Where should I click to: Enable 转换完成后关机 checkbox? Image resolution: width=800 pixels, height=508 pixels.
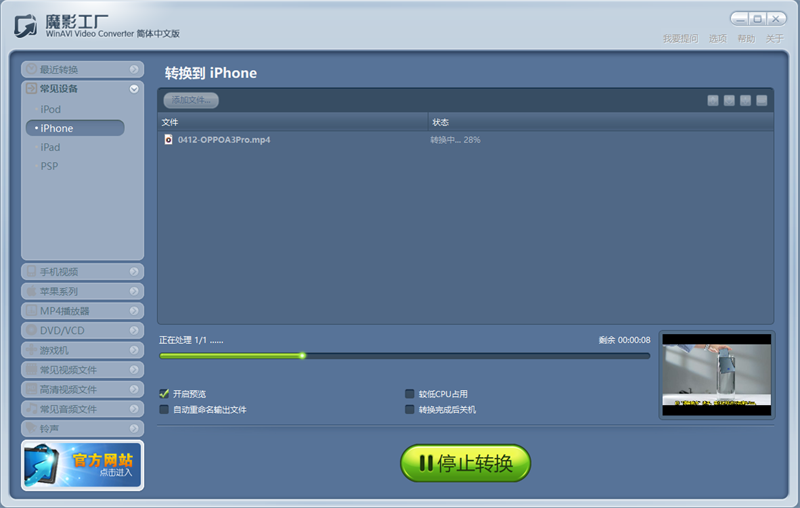point(409,409)
